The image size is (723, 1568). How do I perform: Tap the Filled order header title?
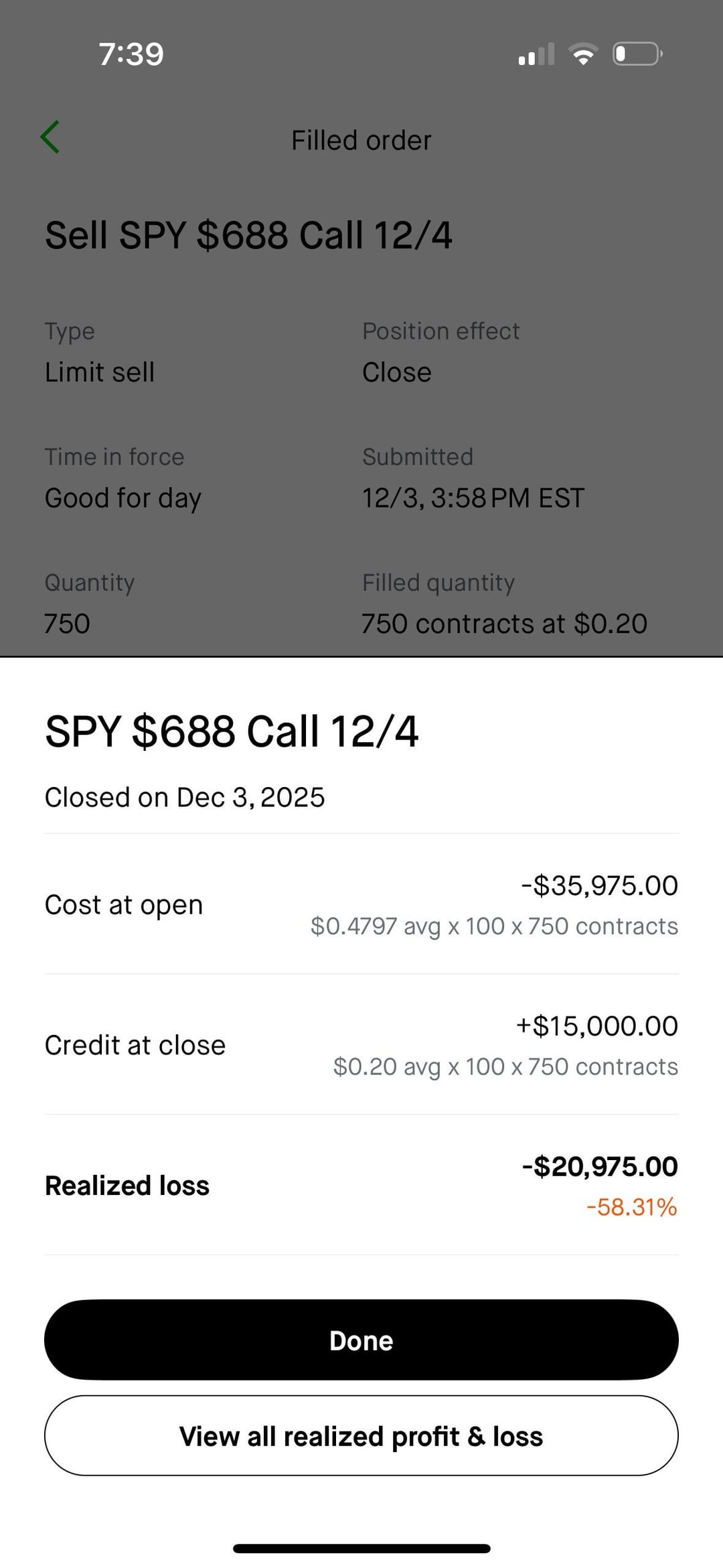point(361,141)
